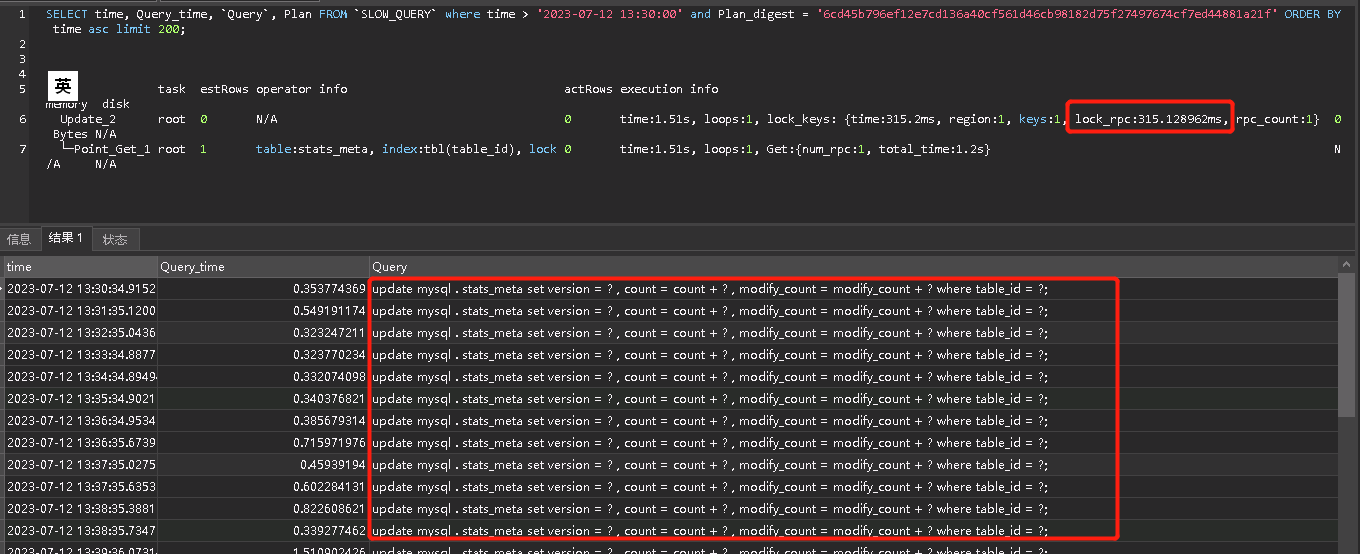Viewport: 1360px width, 554px height.
Task: Select the 结果 1 tab
Action: [x=67, y=238]
